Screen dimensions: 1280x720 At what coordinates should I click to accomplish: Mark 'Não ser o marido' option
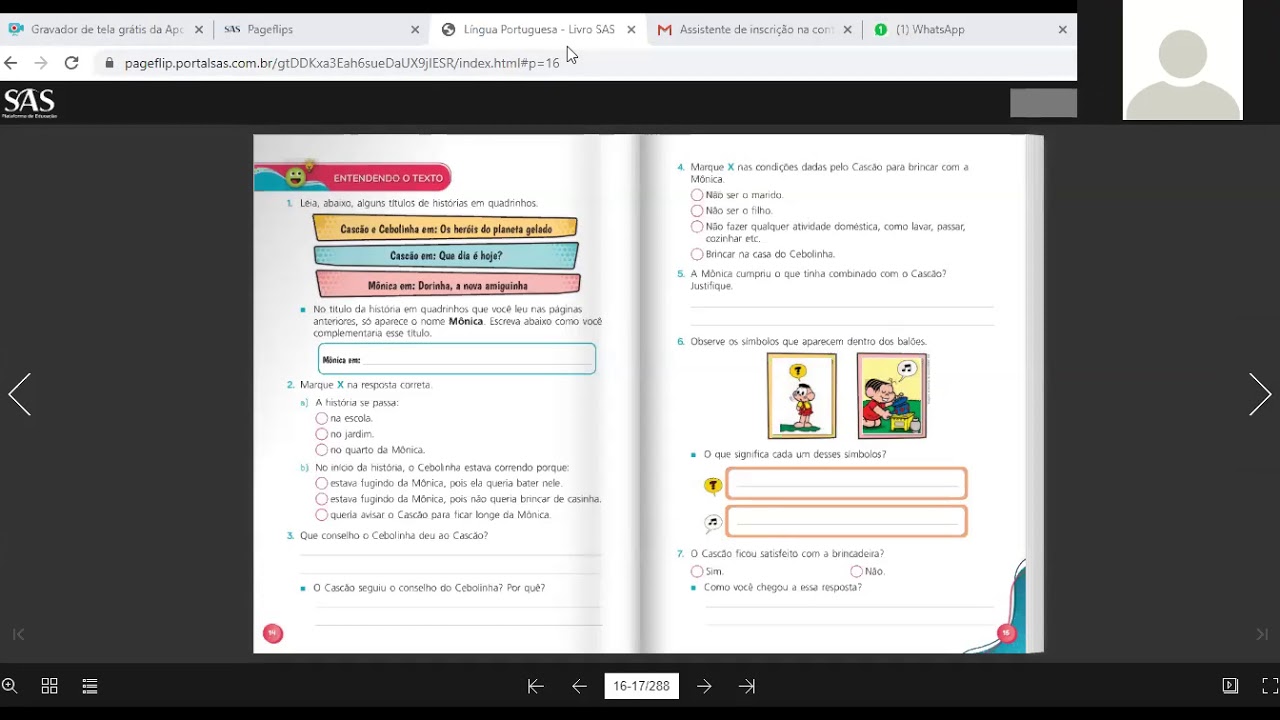(x=697, y=195)
